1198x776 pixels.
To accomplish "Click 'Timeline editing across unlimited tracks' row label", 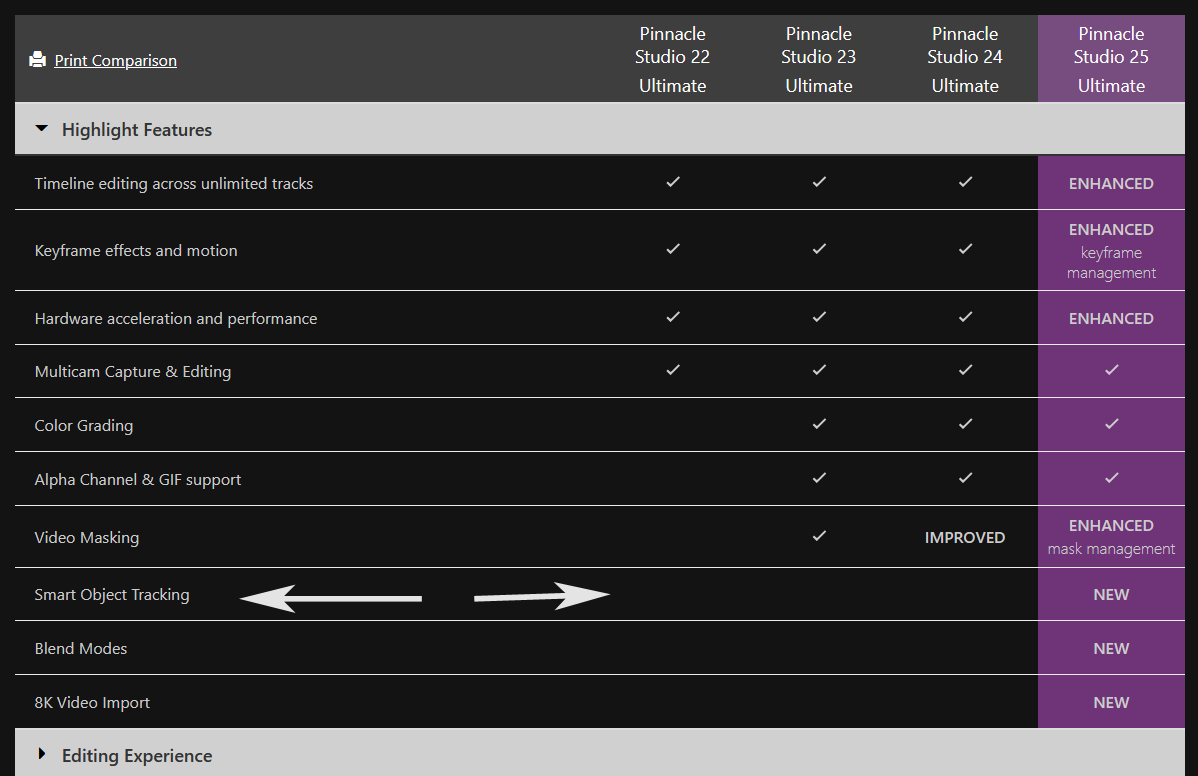I will click(x=173, y=183).
